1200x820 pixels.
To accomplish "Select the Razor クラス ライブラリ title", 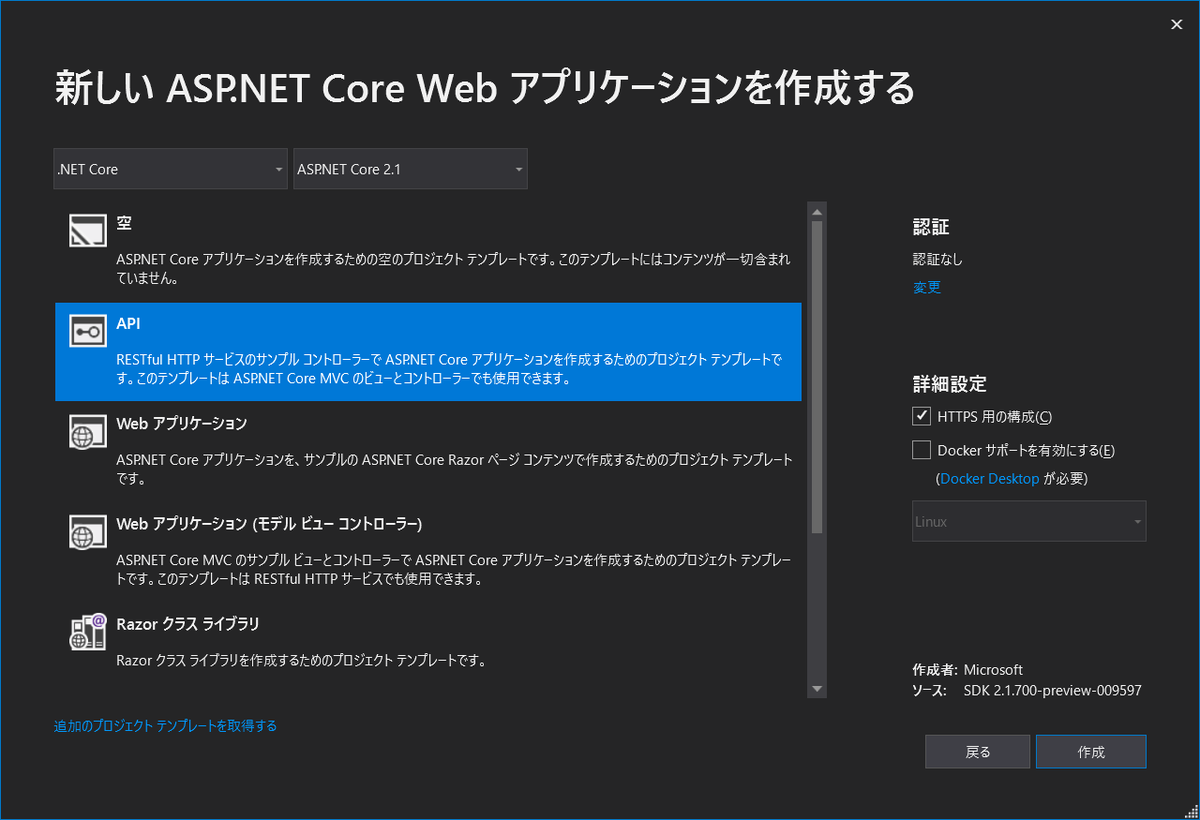I will tap(188, 624).
